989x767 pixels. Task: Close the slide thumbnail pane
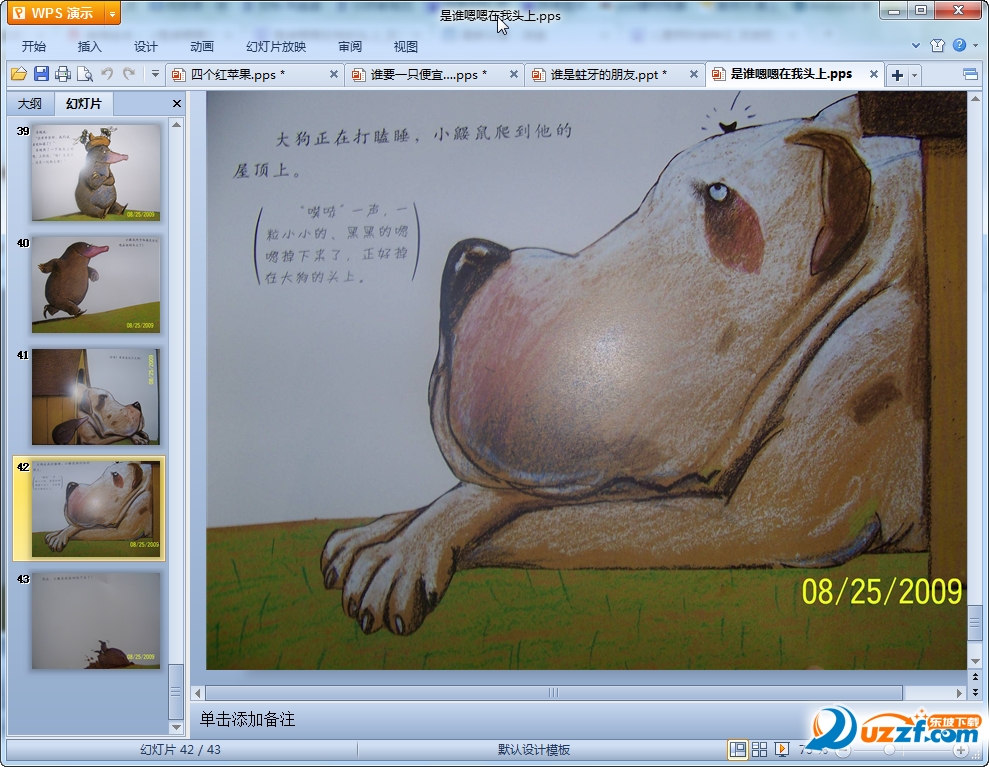click(177, 103)
